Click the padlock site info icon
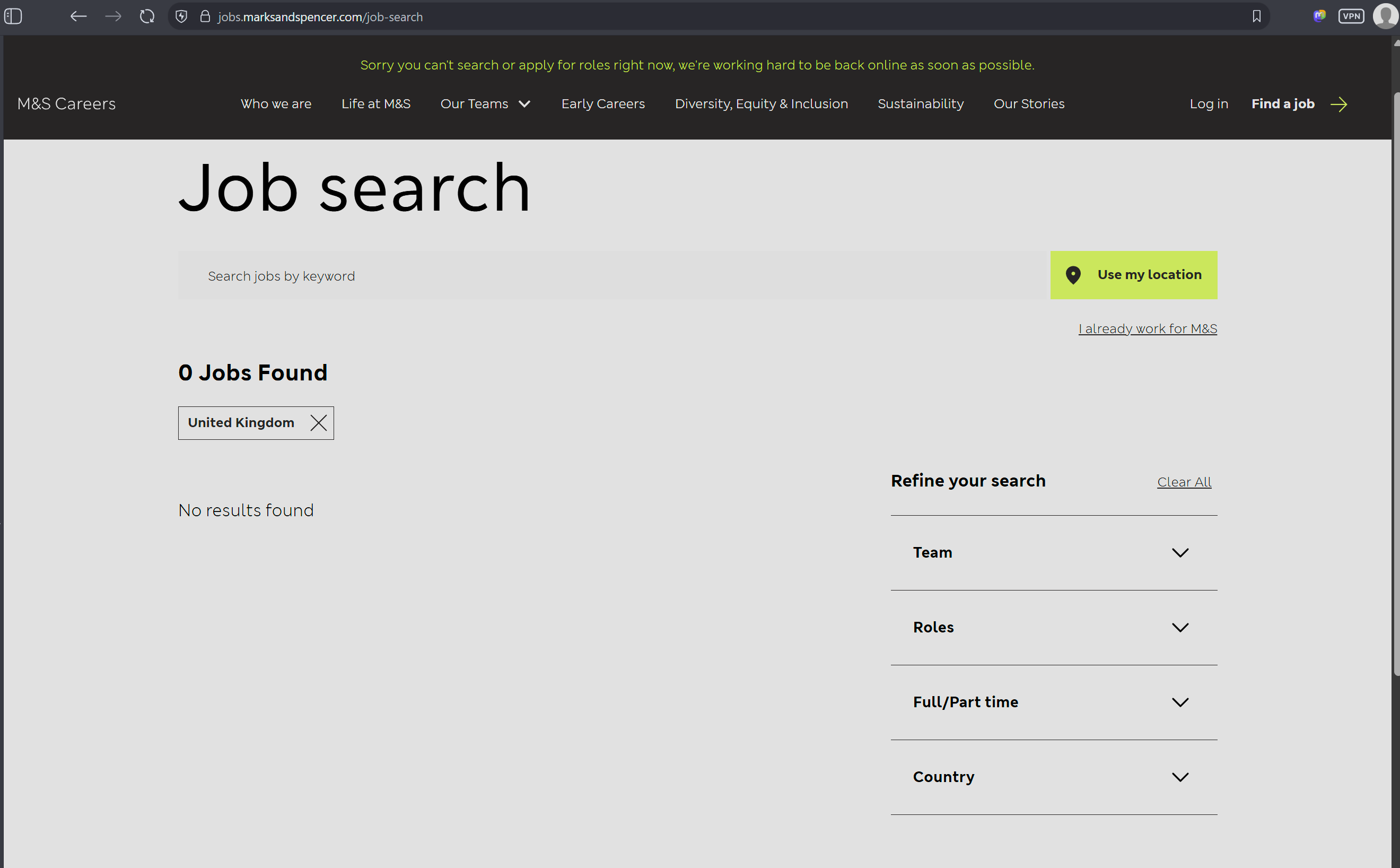 click(205, 16)
